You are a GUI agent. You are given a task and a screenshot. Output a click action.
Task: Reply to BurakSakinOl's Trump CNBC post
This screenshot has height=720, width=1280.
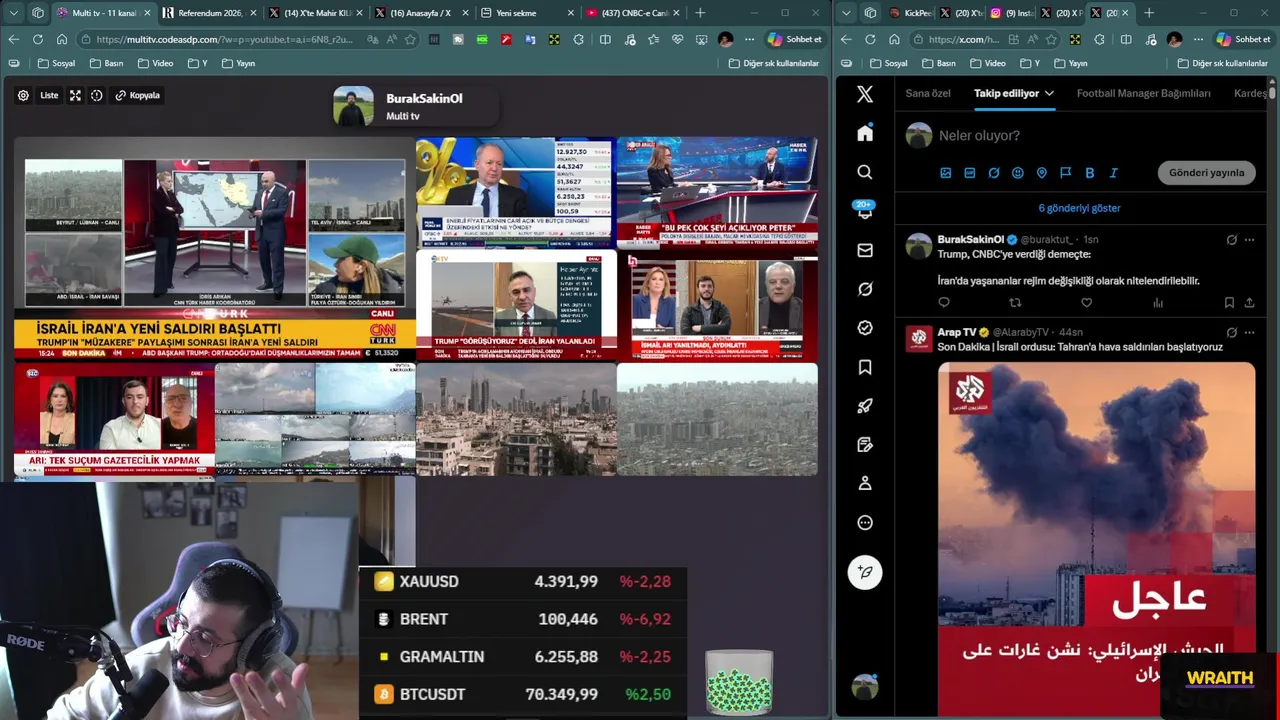click(944, 303)
